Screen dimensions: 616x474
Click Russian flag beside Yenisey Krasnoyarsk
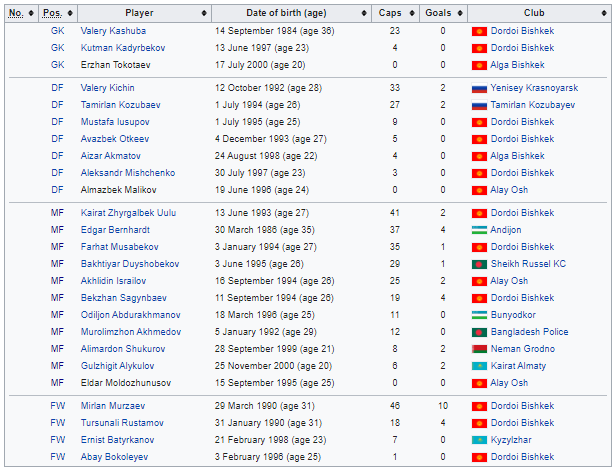point(479,88)
